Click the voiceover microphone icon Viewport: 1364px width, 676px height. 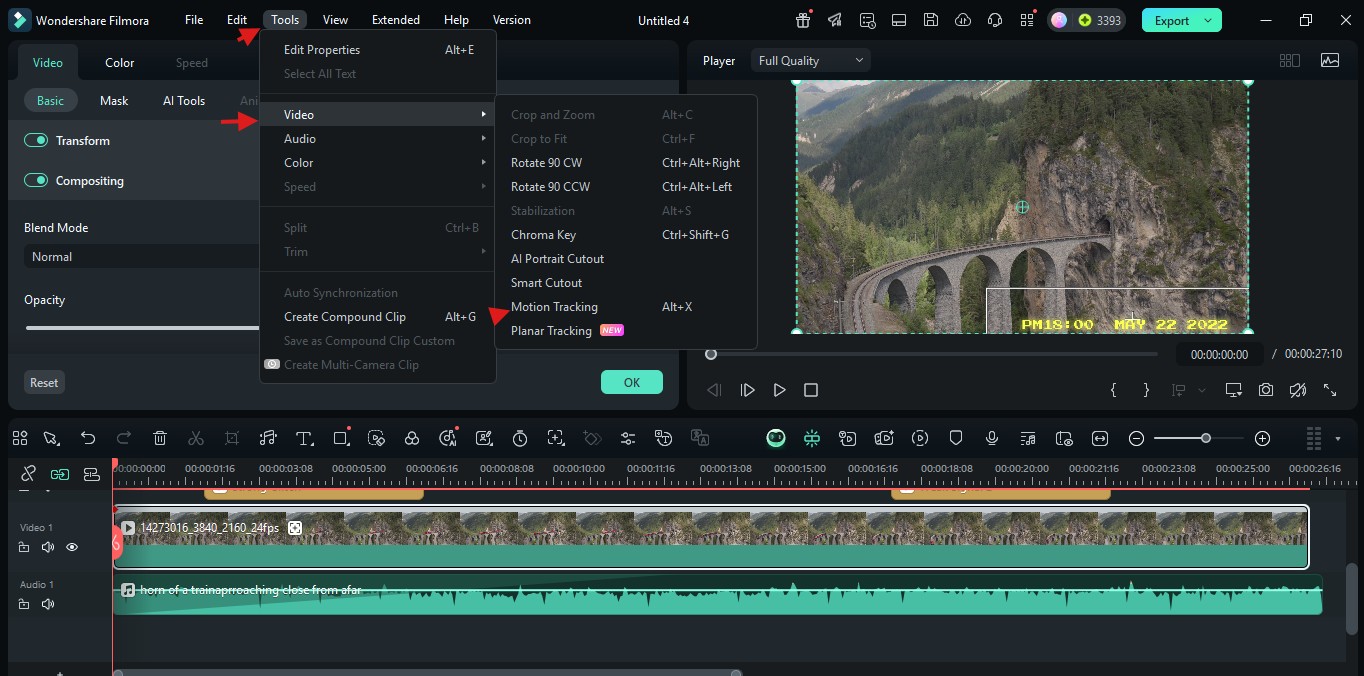[992, 438]
